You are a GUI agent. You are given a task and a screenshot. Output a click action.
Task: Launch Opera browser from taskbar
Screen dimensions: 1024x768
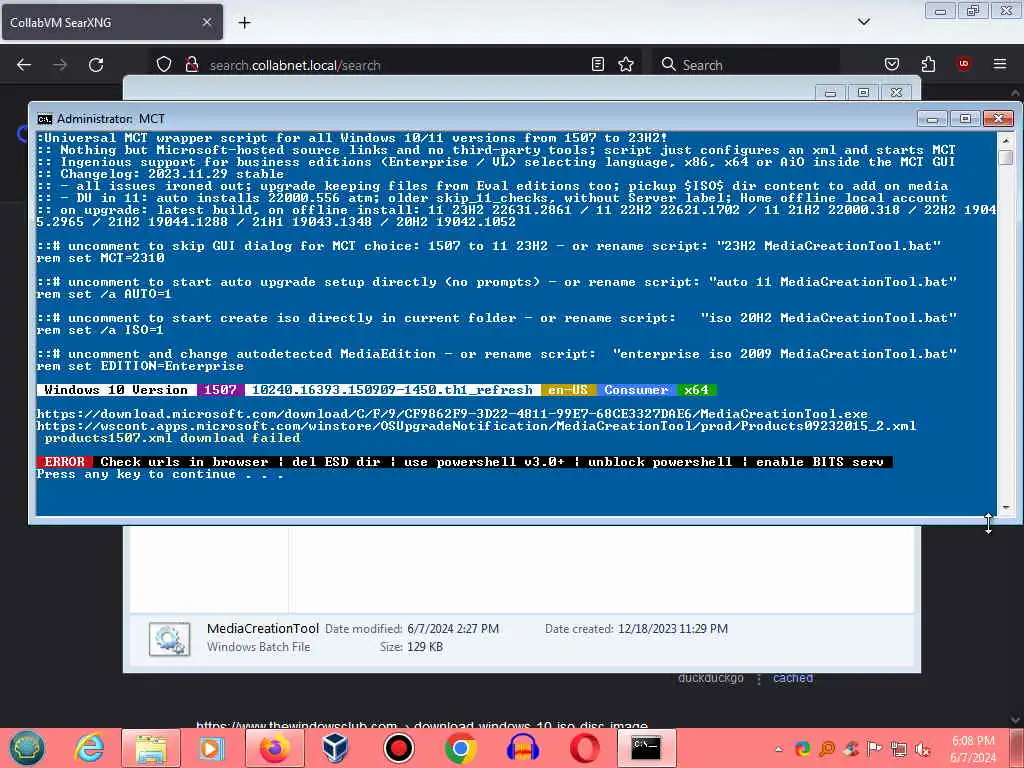pos(584,748)
